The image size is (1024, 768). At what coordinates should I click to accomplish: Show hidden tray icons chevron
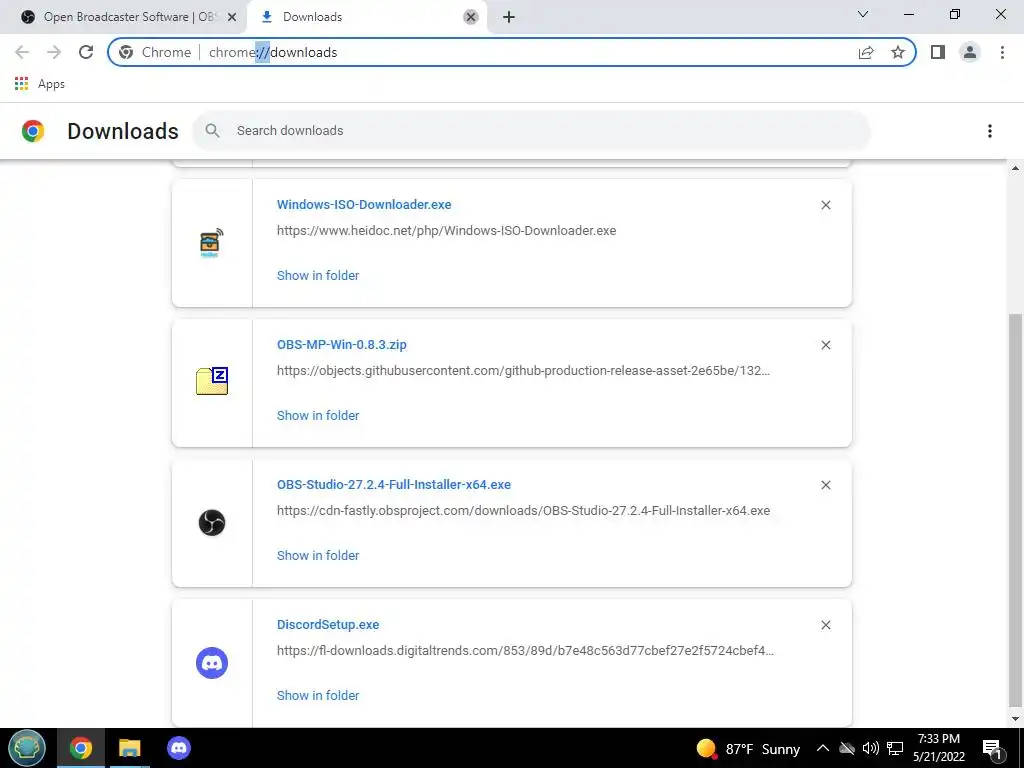(823, 748)
